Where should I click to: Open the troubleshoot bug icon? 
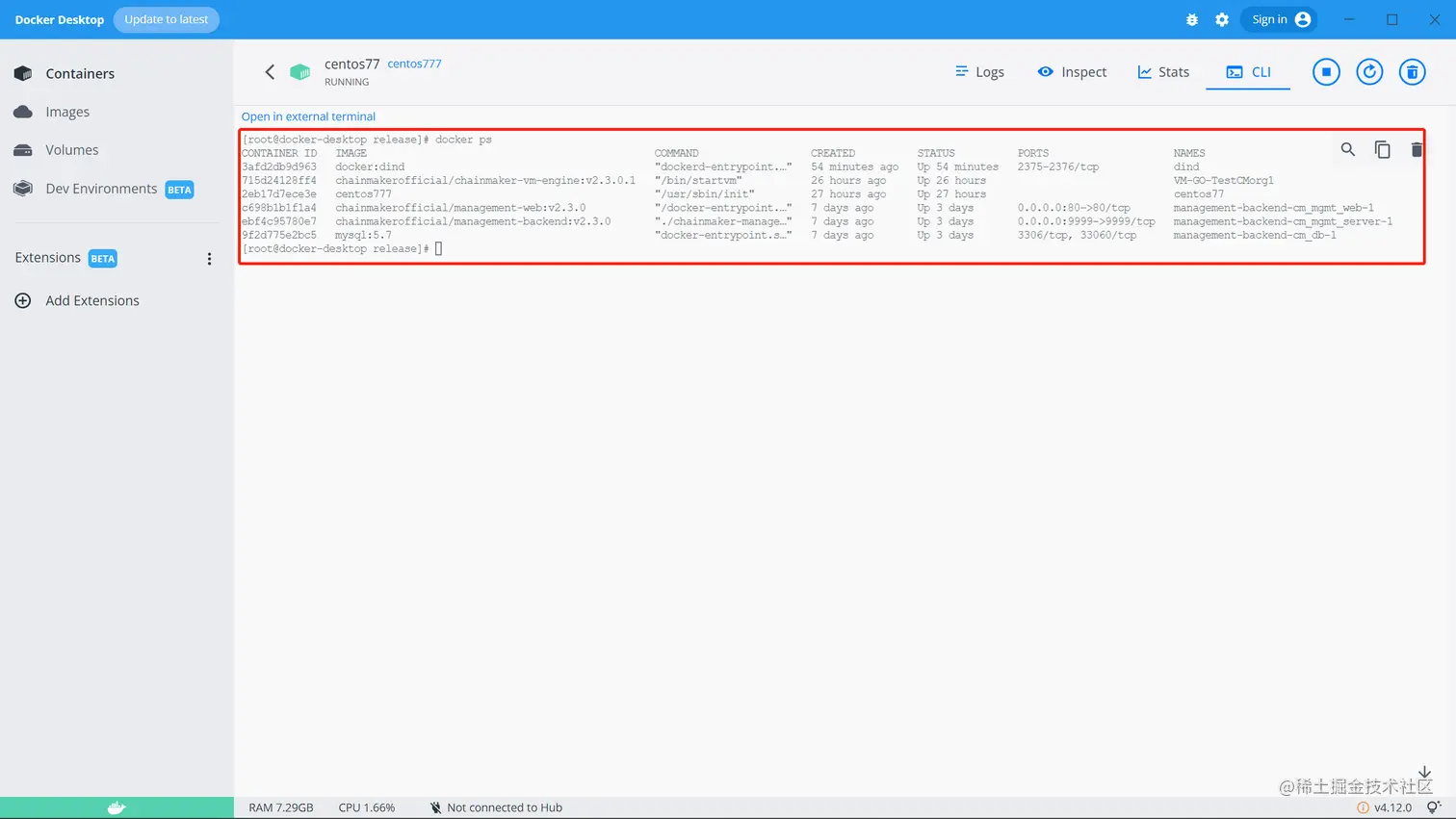coord(1192,19)
